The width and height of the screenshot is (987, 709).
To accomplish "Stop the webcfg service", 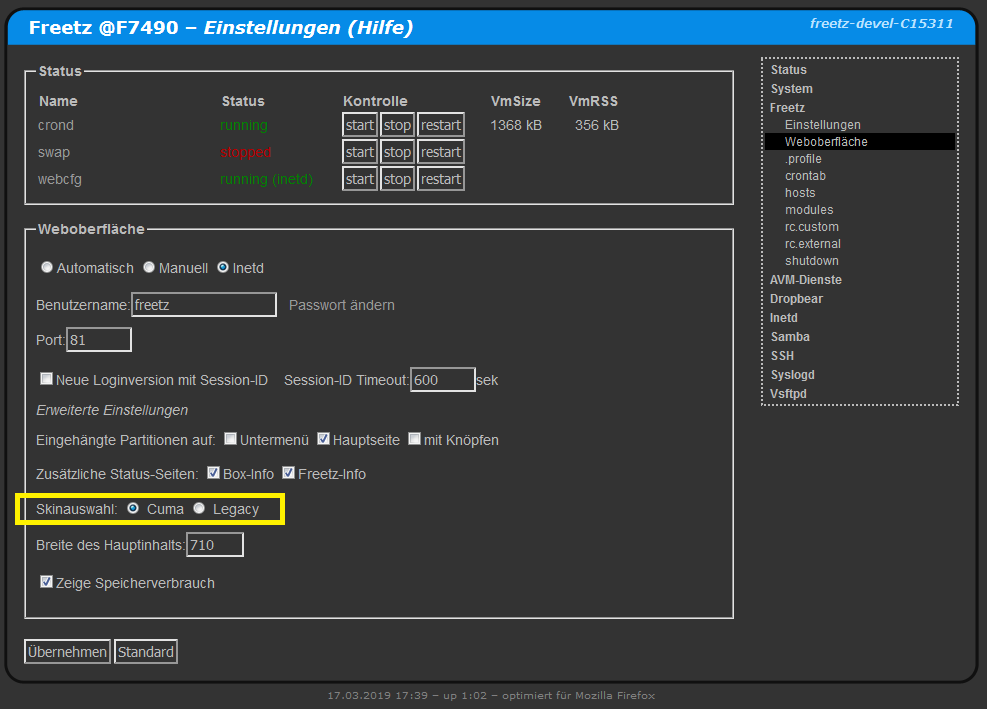I will [x=397, y=179].
